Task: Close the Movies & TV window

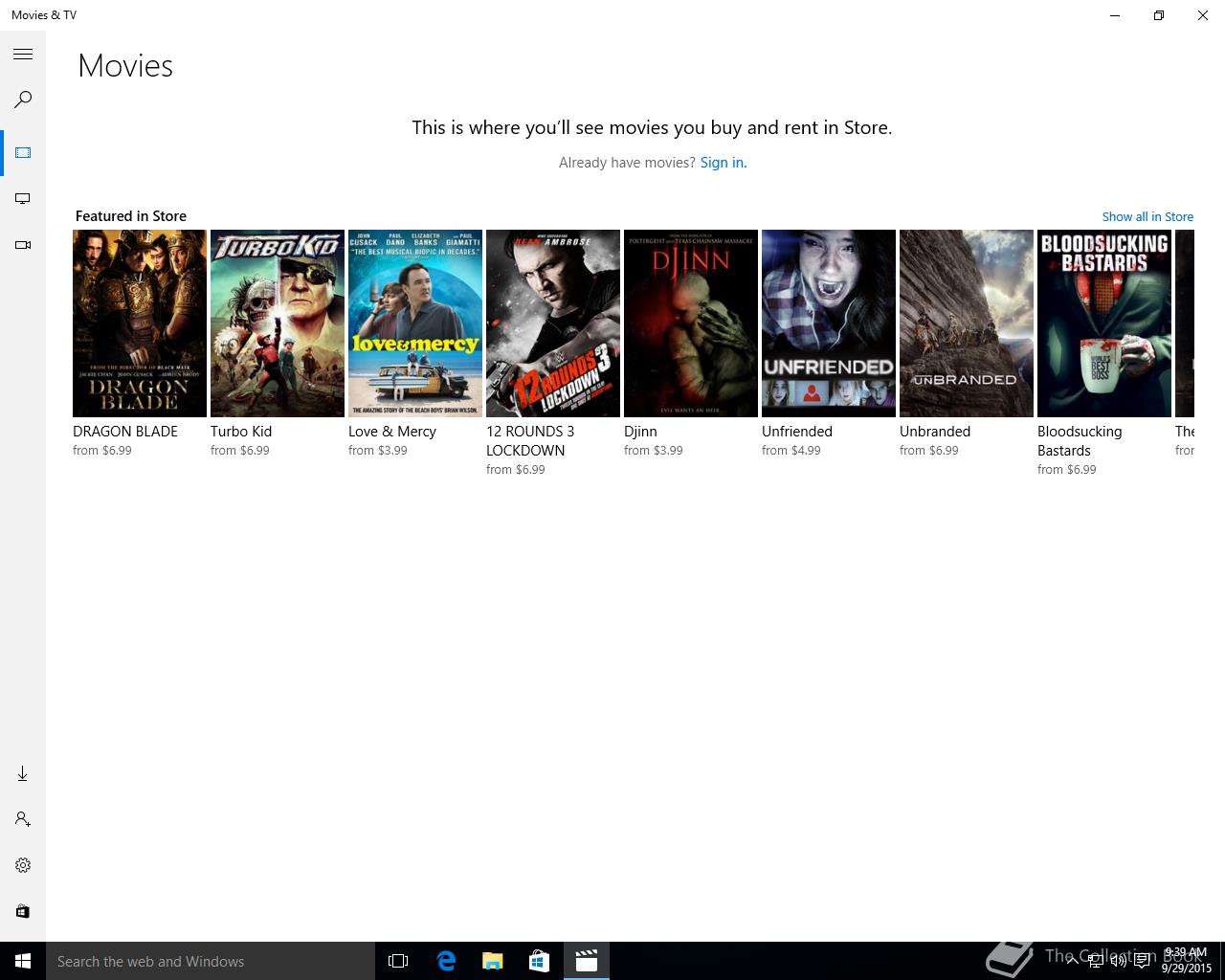Action: click(1203, 15)
